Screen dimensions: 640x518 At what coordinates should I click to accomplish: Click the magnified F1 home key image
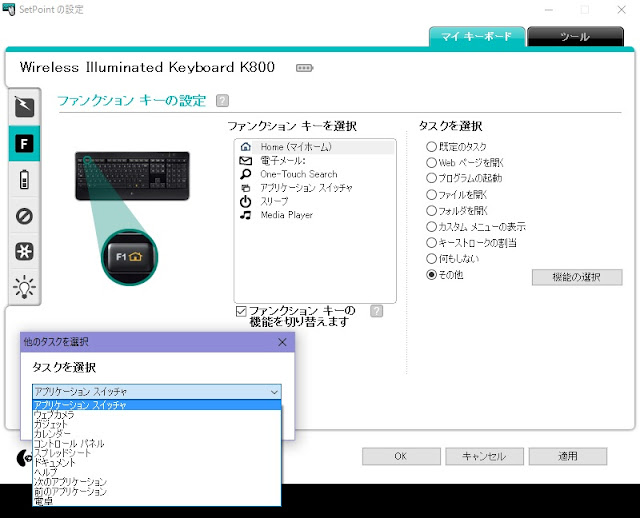(129, 257)
